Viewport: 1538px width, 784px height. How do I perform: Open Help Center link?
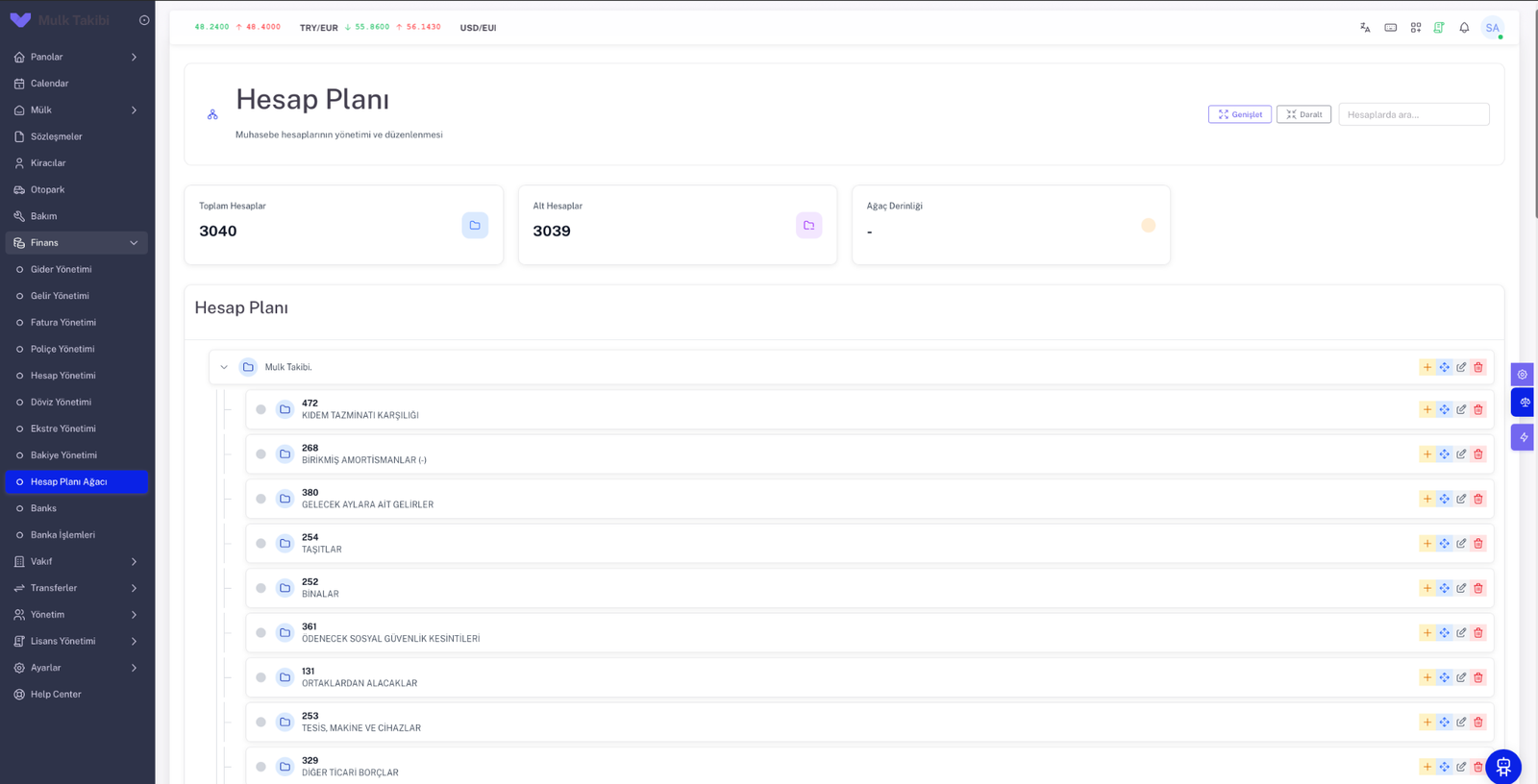point(77,695)
